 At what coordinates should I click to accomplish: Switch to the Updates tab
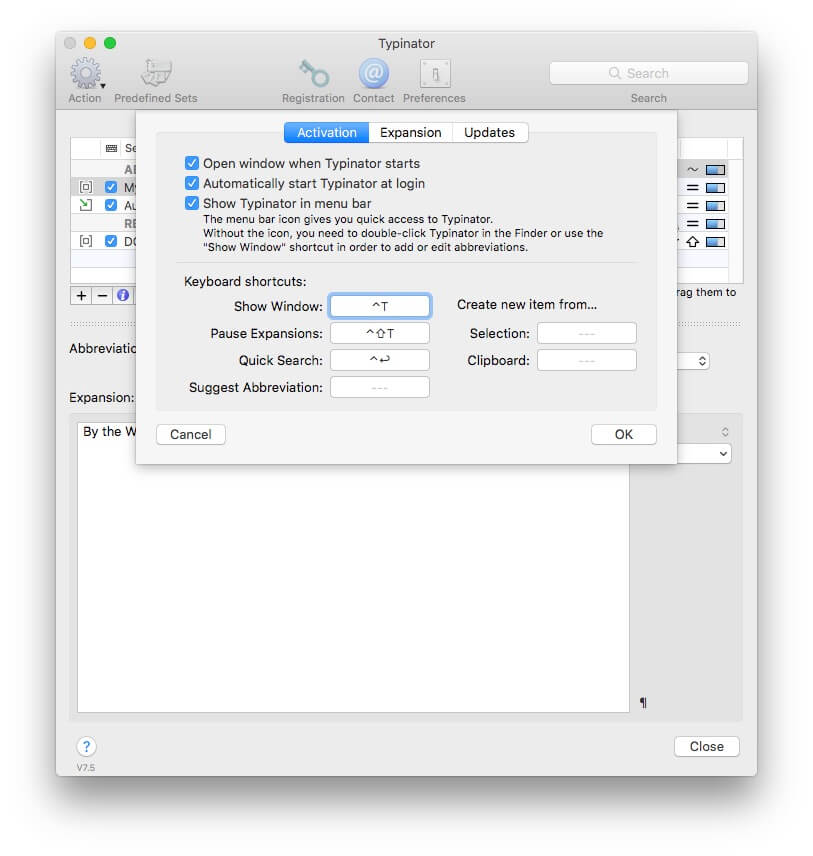pyautogui.click(x=489, y=133)
